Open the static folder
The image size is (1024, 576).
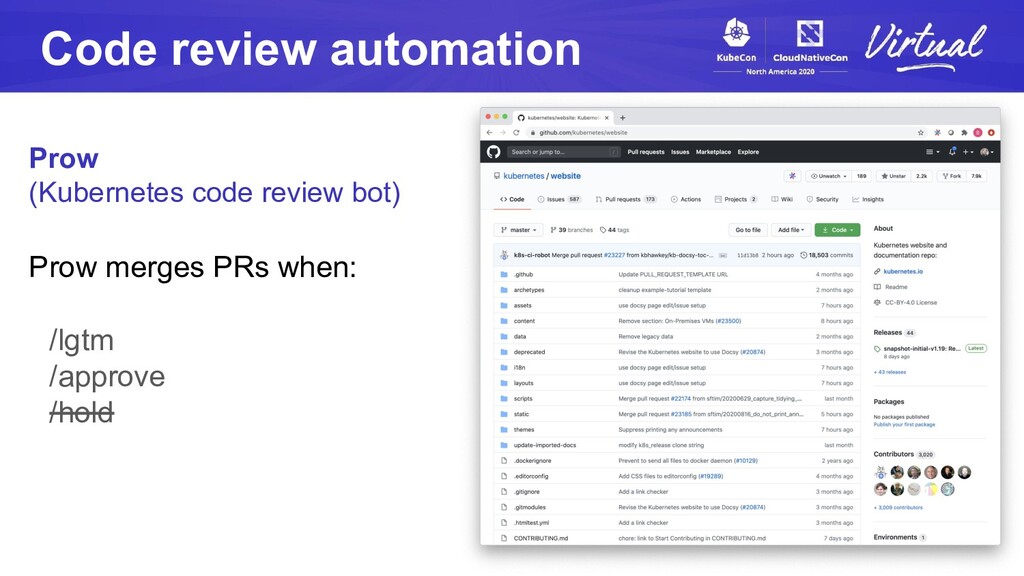pyautogui.click(x=521, y=414)
